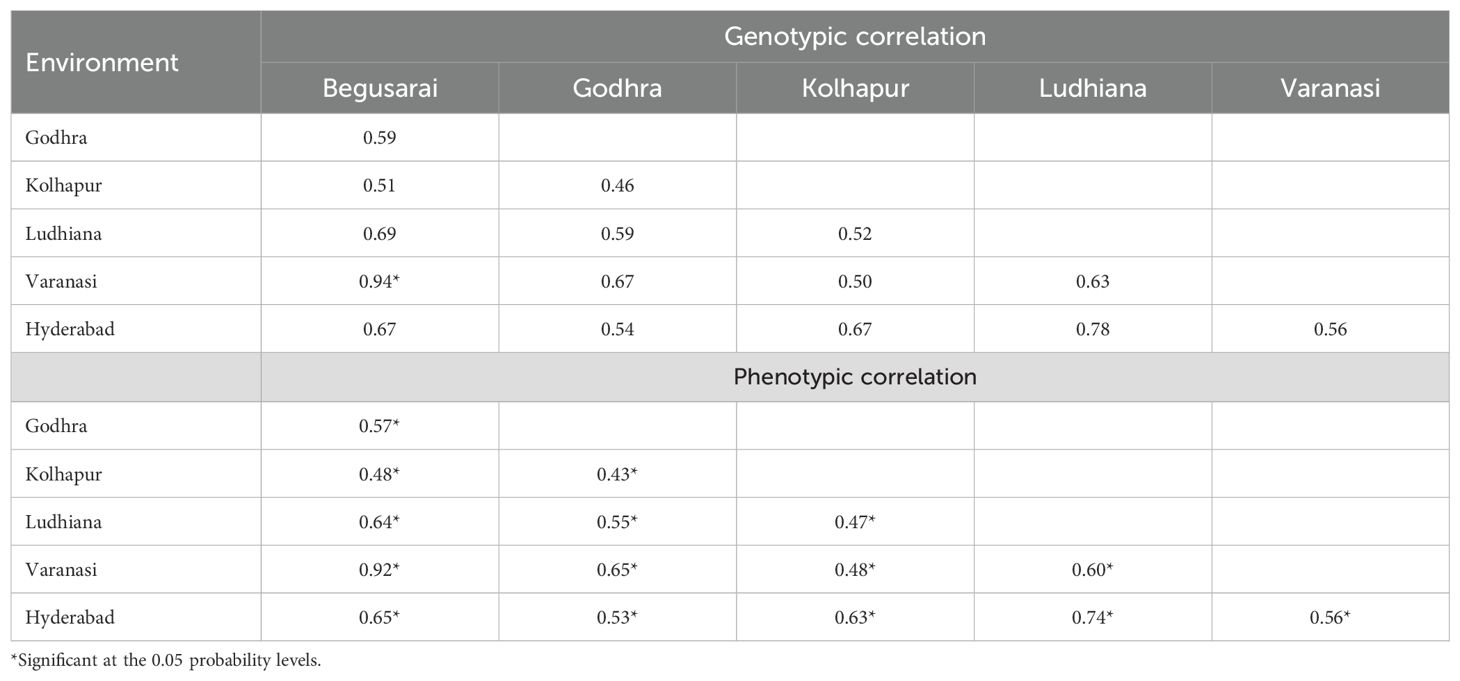Click the 0.94* genotypic correlation value
The width and height of the screenshot is (1460, 681).
pyautogui.click(x=380, y=282)
